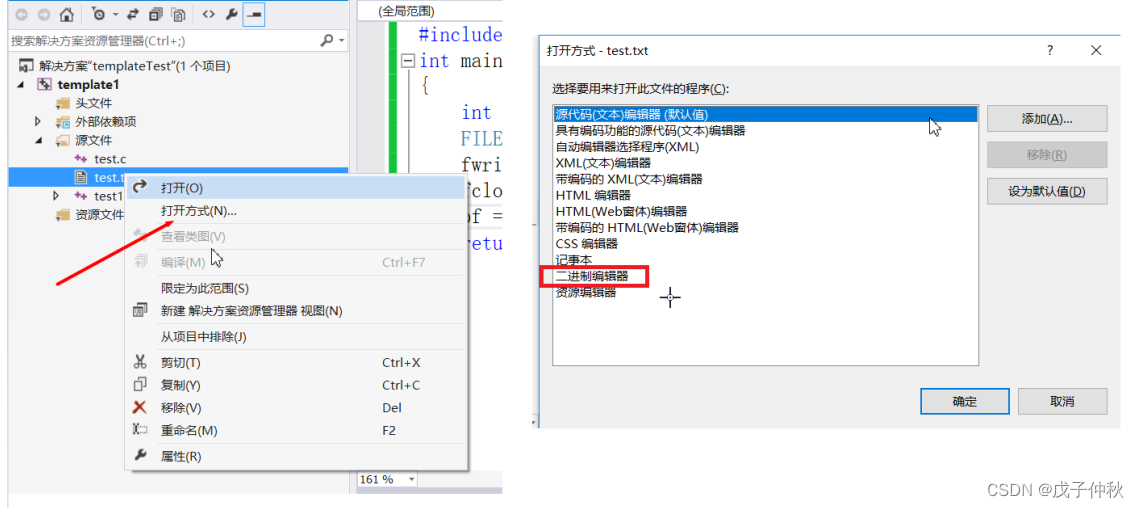The height and width of the screenshot is (508, 1139).
Task: Select 源代码(文本)编辑器 (默认值) in list
Action: coord(765,114)
